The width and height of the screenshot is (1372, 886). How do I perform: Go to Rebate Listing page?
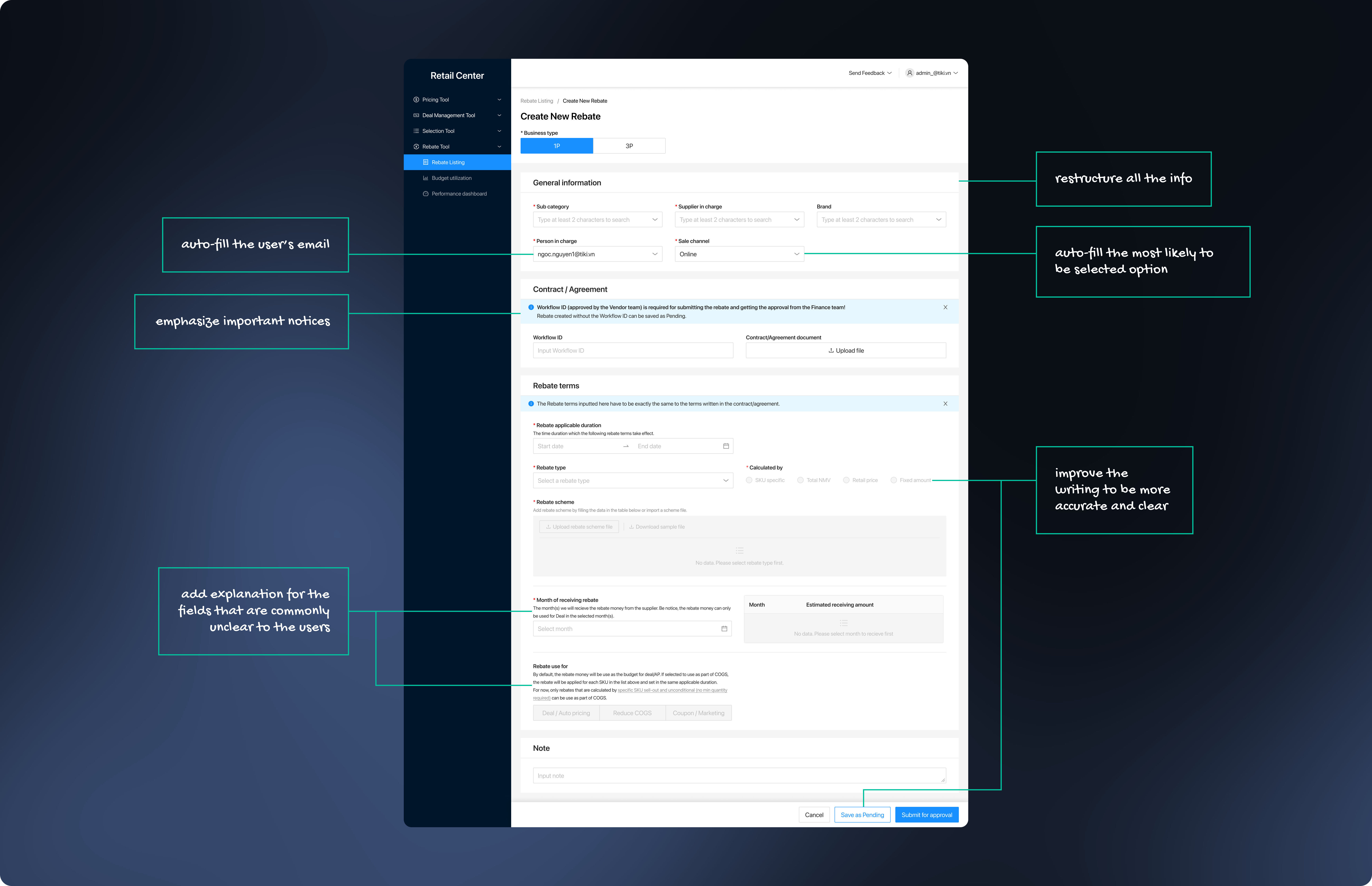tap(457, 162)
